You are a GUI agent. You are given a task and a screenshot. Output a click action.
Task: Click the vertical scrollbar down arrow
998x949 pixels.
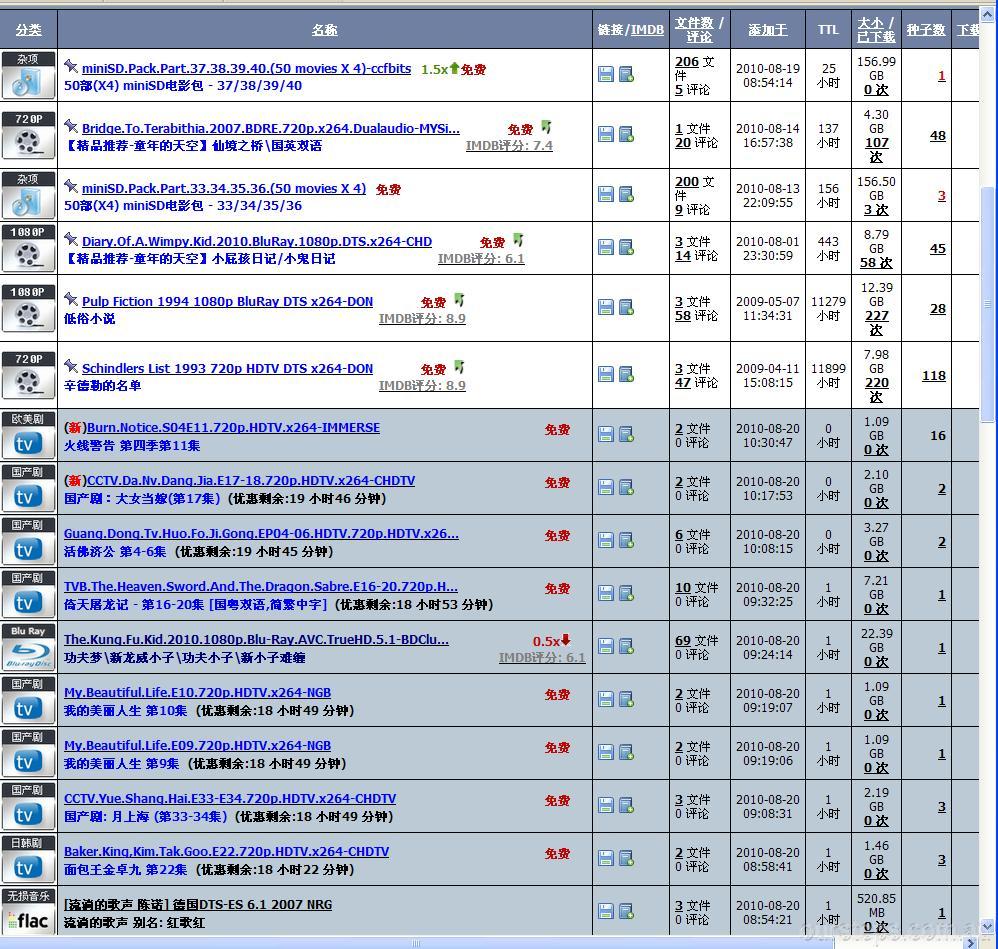(988, 926)
